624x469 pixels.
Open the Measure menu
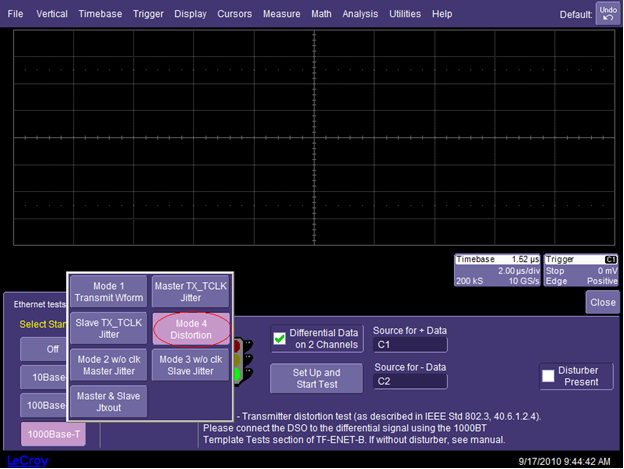coord(281,14)
